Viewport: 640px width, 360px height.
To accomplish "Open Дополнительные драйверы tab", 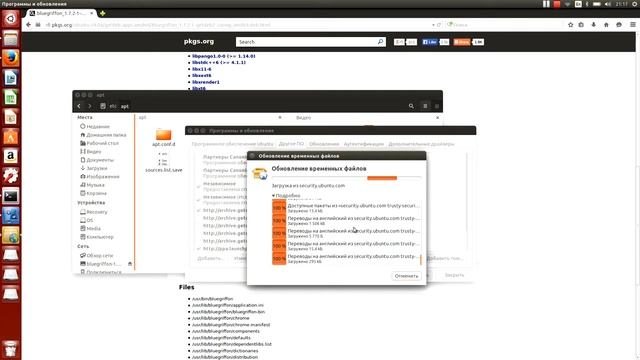I will coord(421,144).
